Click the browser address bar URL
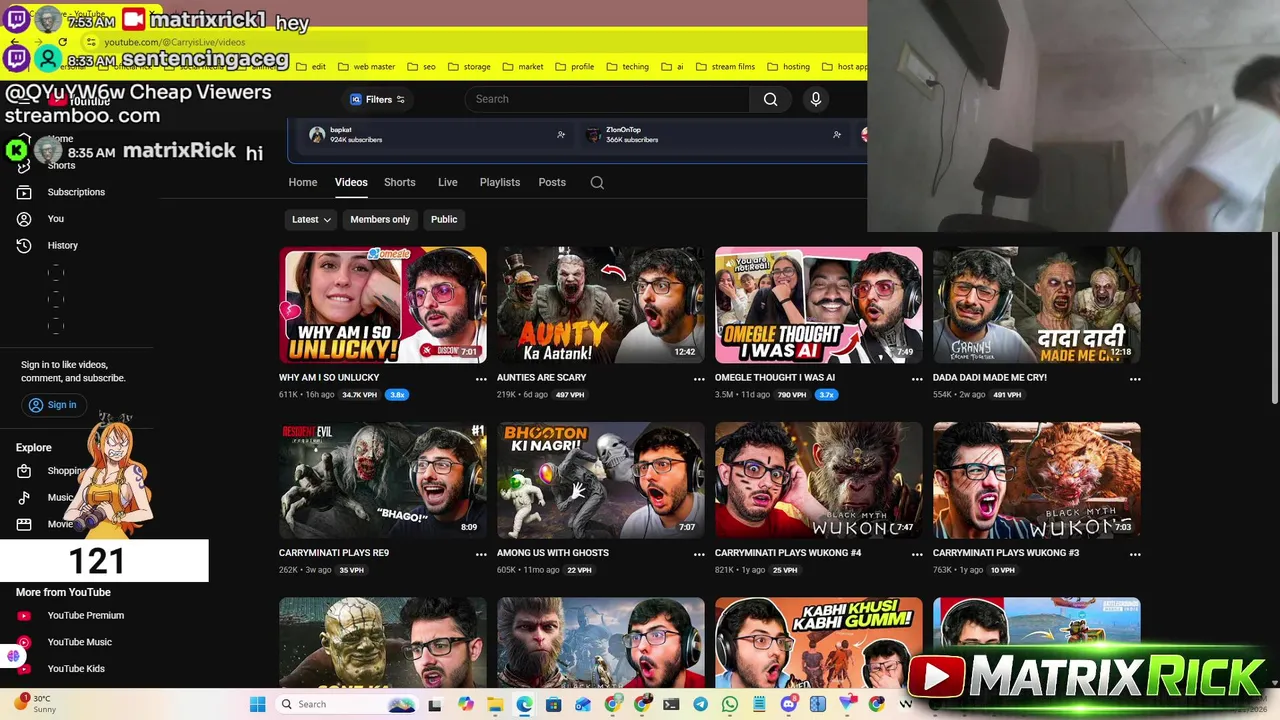Viewport: 1280px width, 720px height. [175, 42]
